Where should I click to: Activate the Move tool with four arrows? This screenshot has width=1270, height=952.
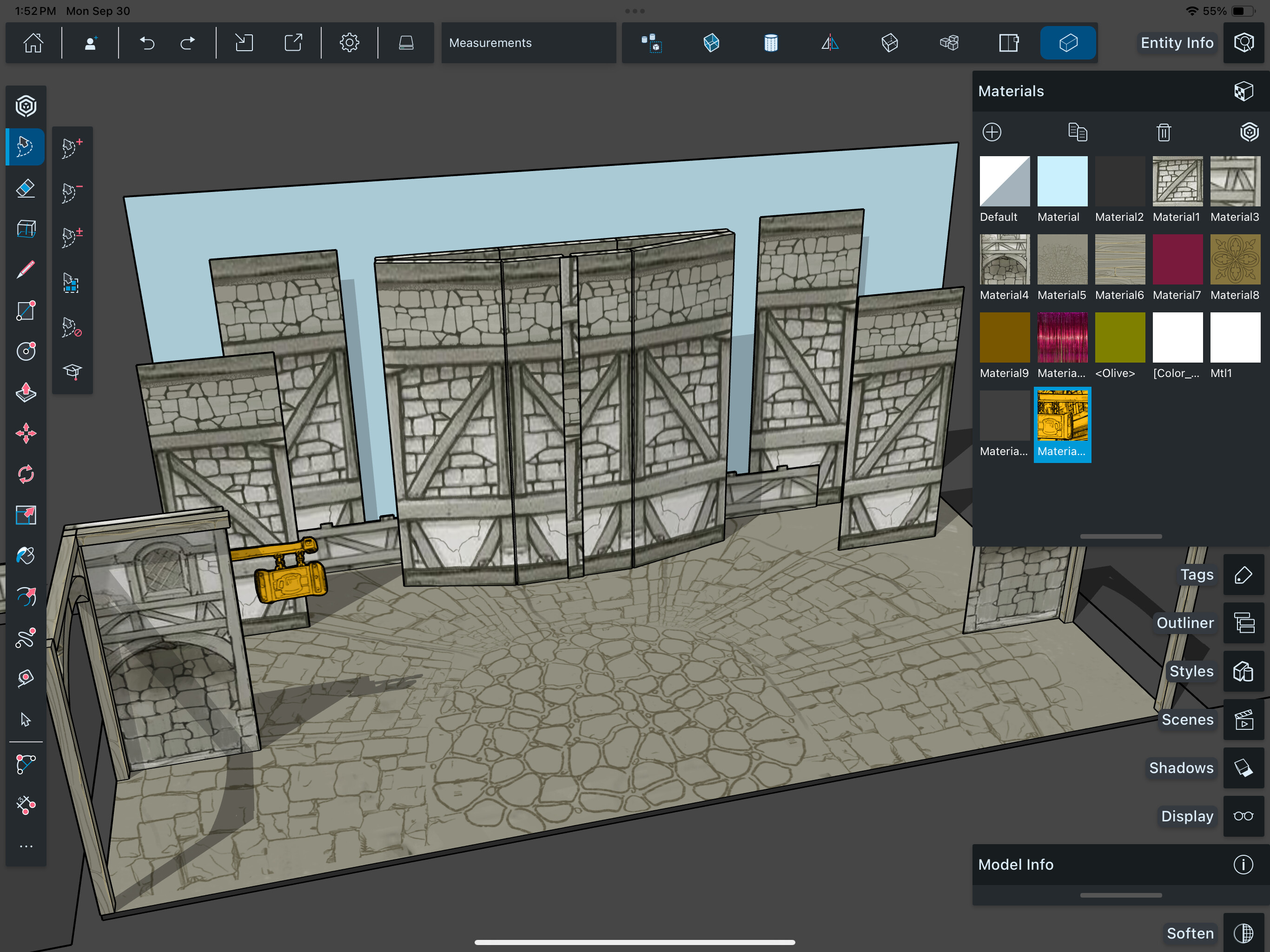click(x=26, y=434)
